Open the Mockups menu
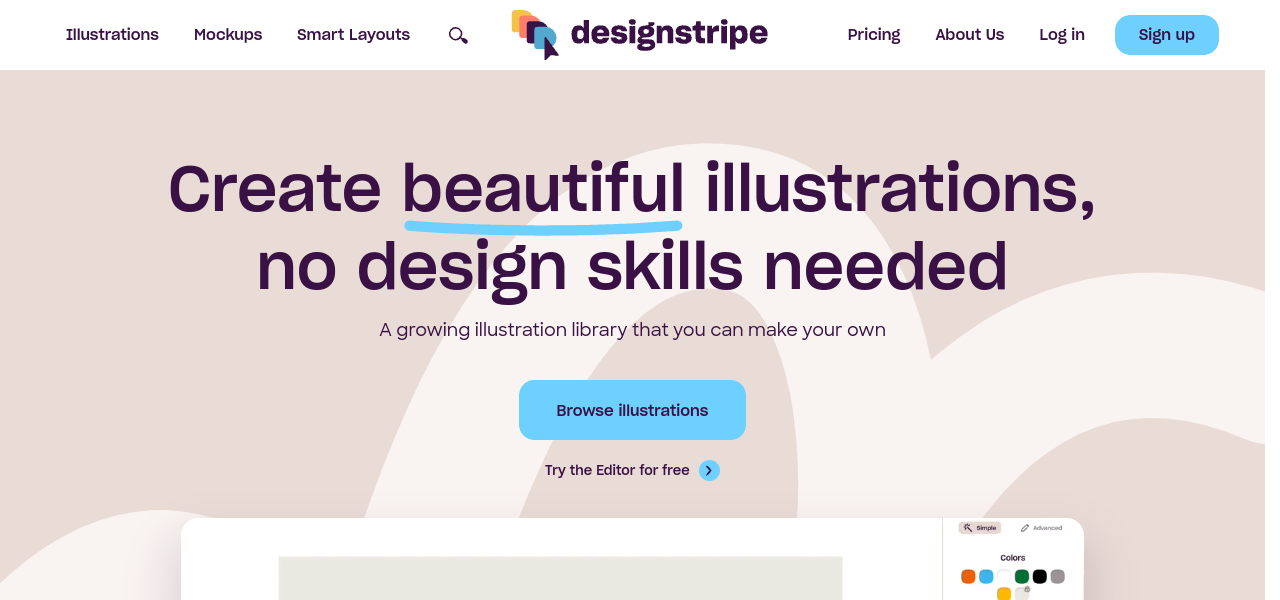The height and width of the screenshot is (600, 1280). coord(228,35)
